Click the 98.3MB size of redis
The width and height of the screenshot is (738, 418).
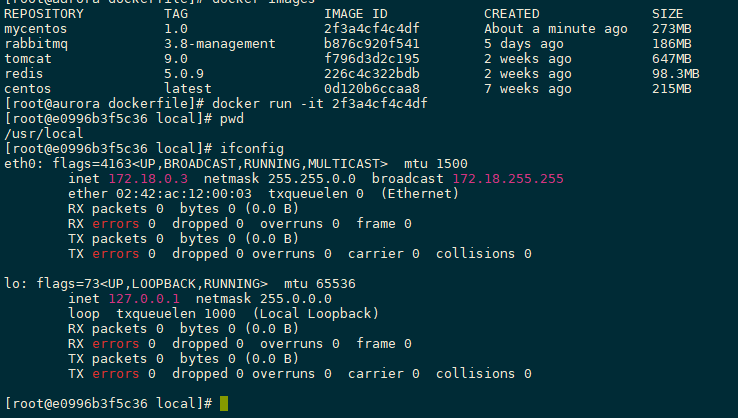pyautogui.click(x=675, y=74)
